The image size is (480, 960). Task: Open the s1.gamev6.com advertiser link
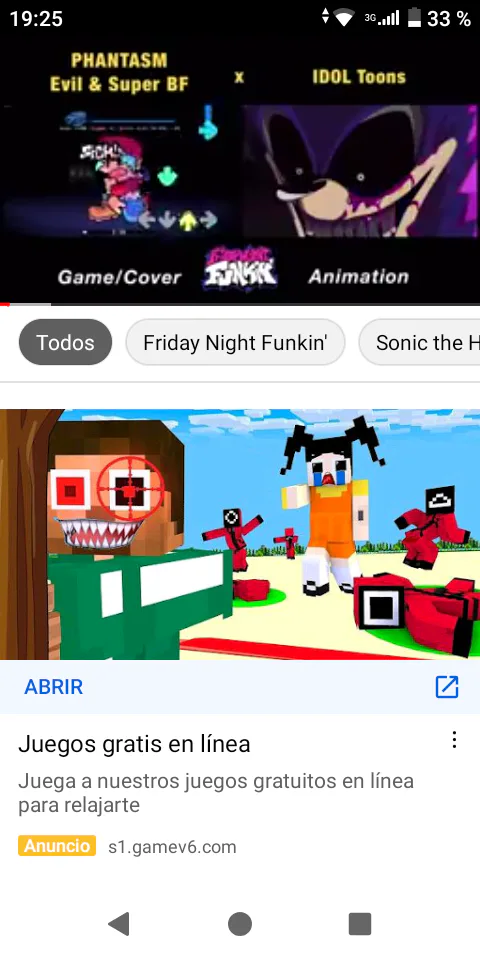click(x=172, y=847)
